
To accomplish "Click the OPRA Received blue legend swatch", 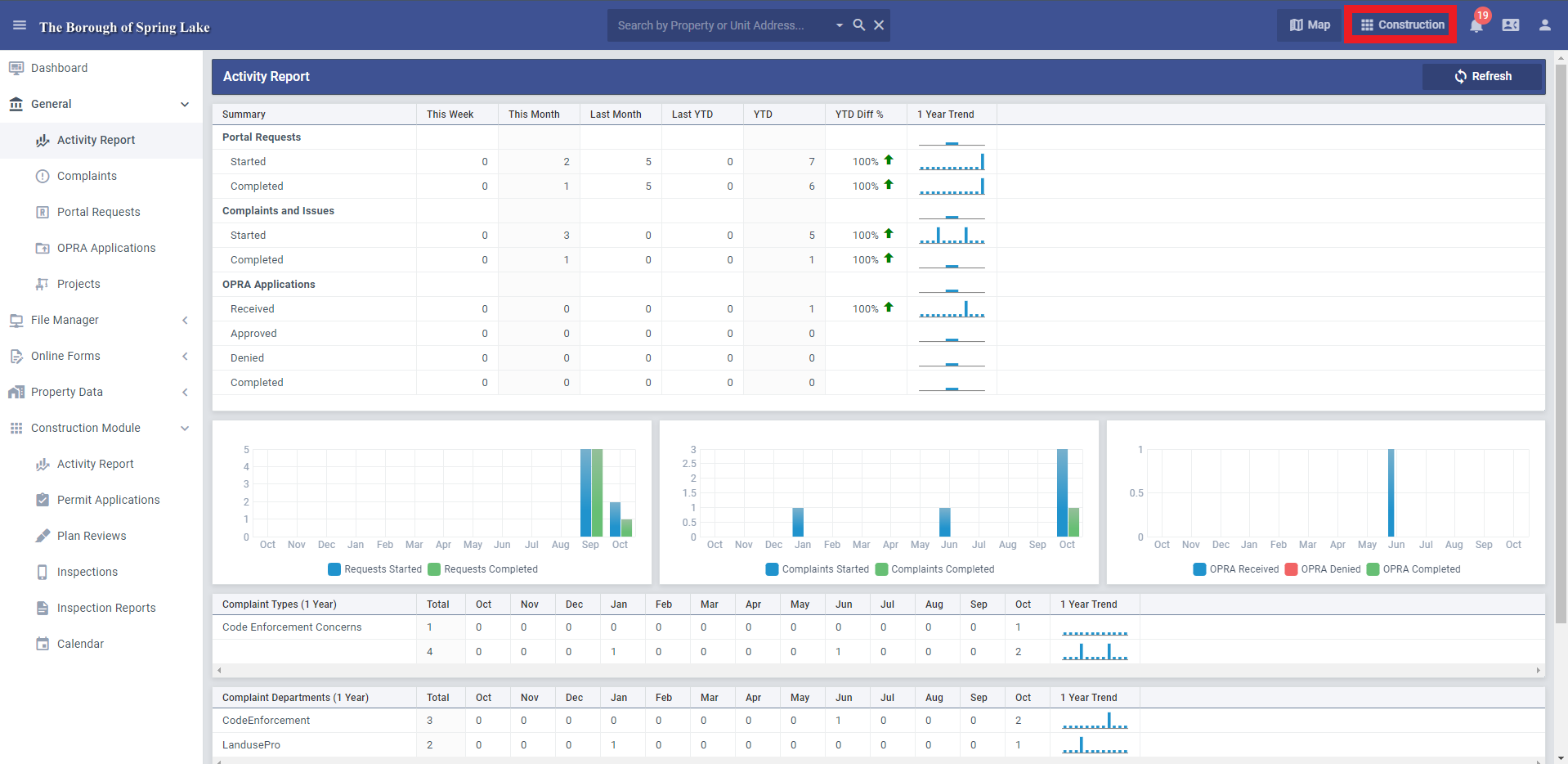I will click(x=1199, y=569).
